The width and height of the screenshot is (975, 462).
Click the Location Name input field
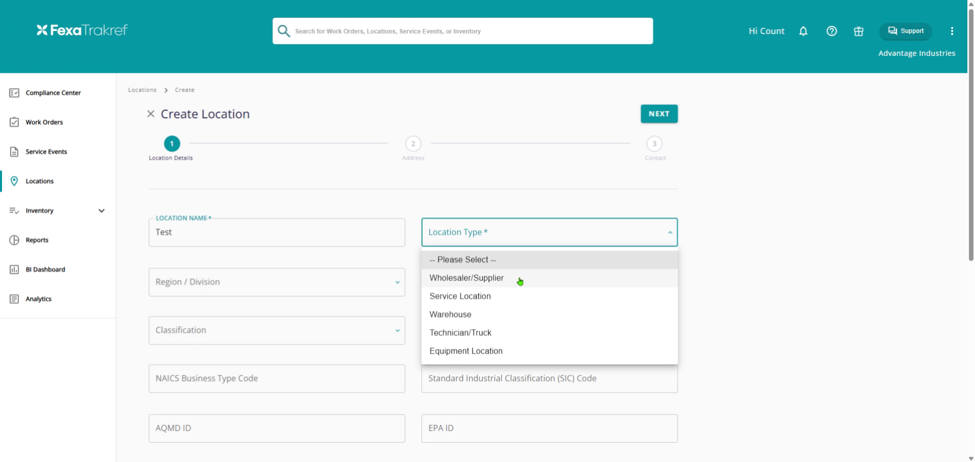click(277, 233)
